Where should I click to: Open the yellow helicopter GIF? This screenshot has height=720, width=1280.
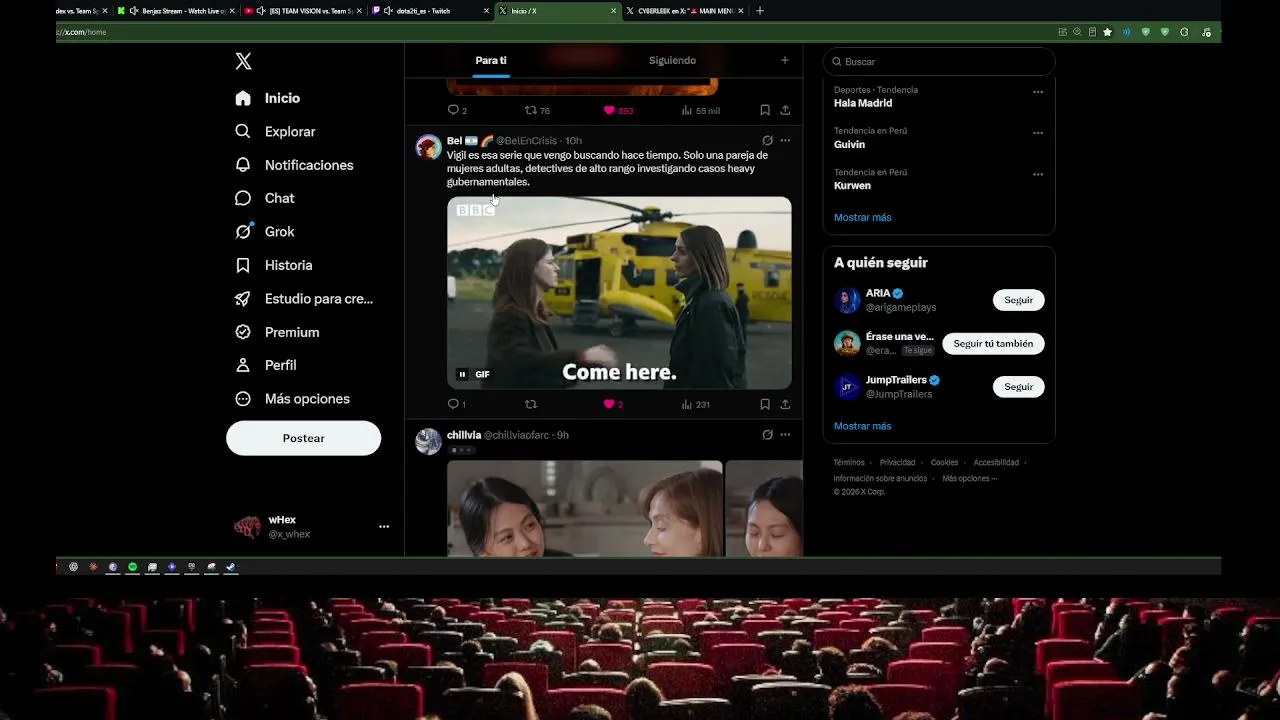[x=619, y=292]
